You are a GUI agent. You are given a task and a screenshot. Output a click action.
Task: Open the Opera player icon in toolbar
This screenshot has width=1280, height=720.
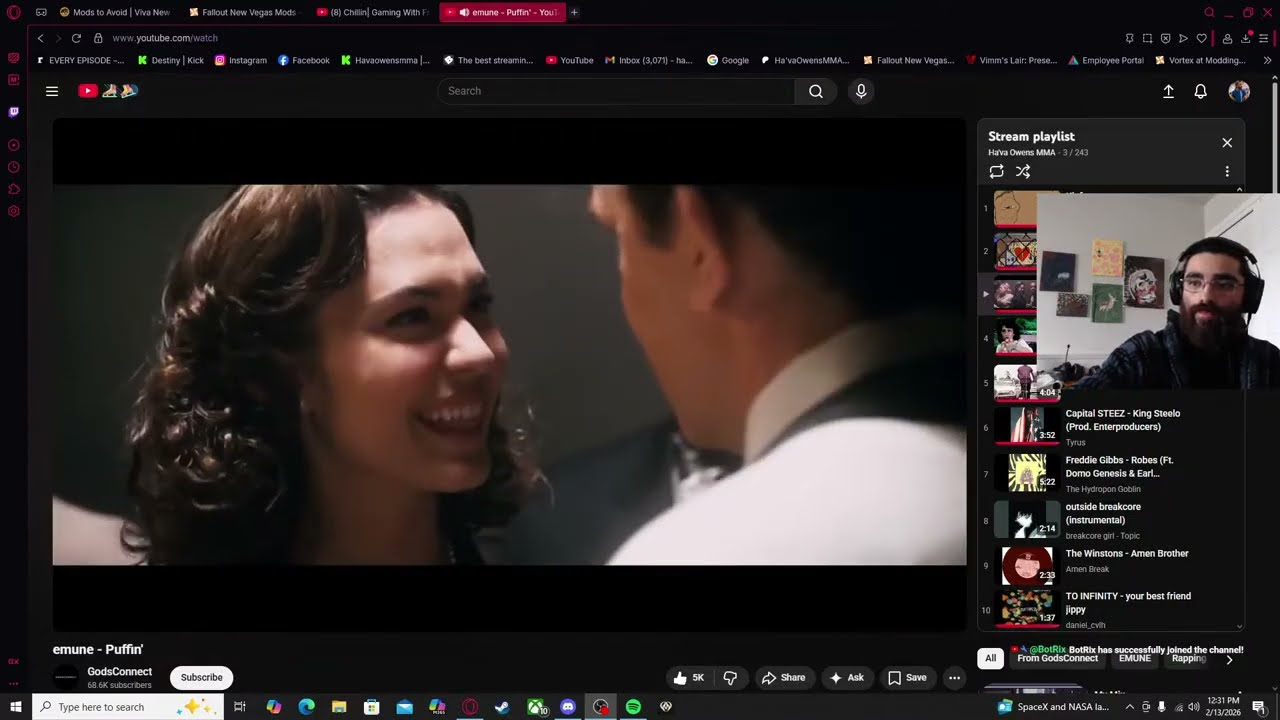tap(1183, 38)
